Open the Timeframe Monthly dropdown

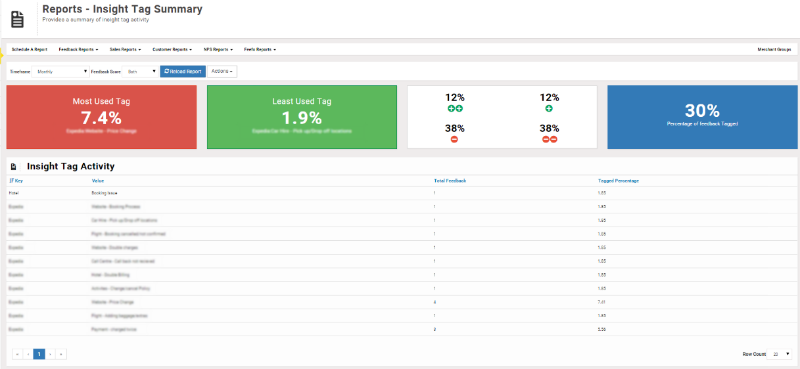pos(60,72)
